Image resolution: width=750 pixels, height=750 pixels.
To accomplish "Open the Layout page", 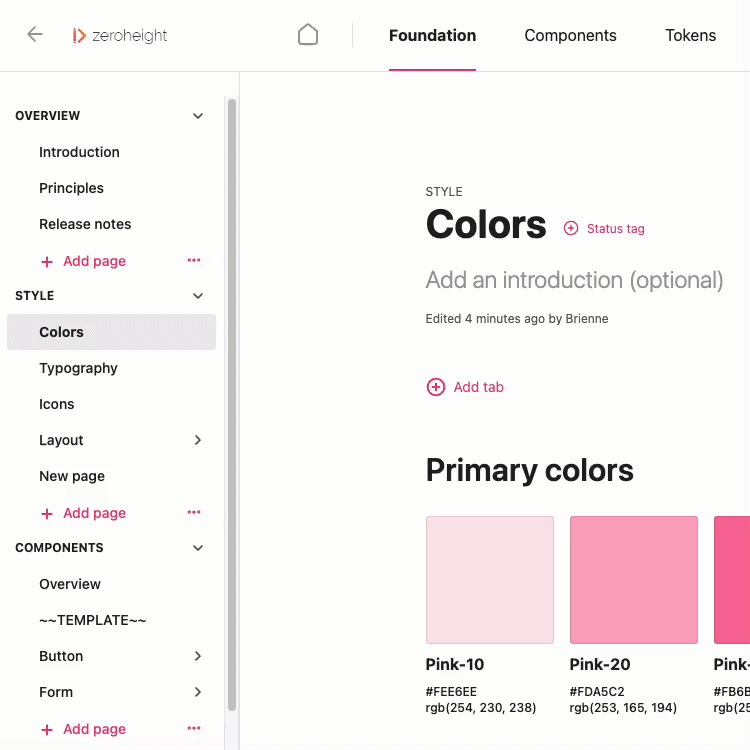I will click(61, 440).
